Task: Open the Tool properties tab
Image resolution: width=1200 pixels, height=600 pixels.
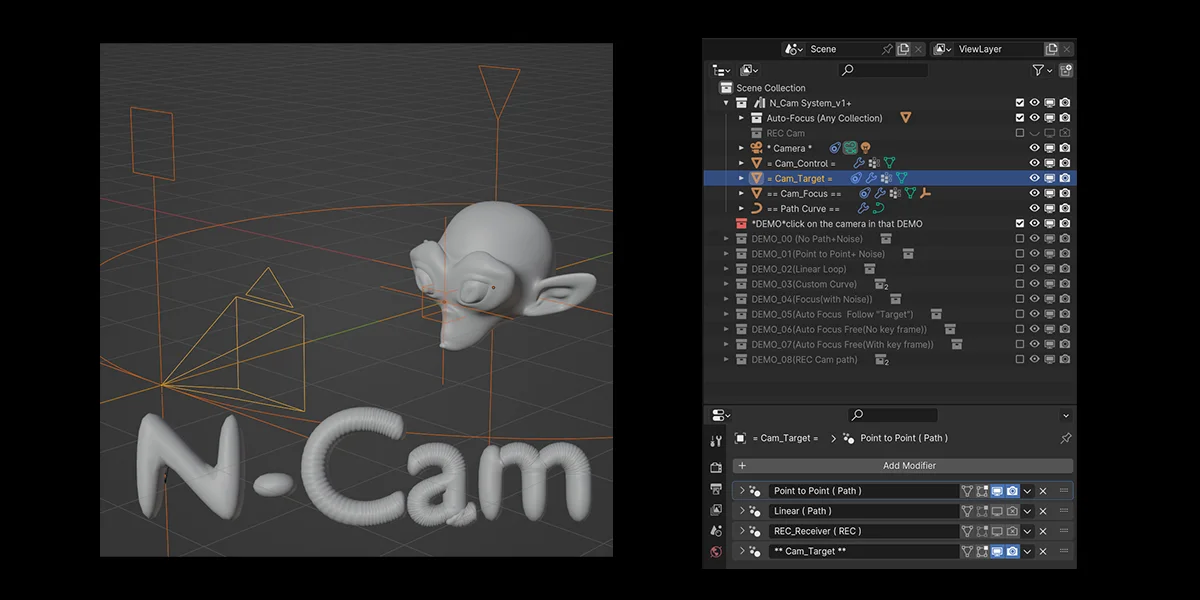Action: tap(716, 441)
